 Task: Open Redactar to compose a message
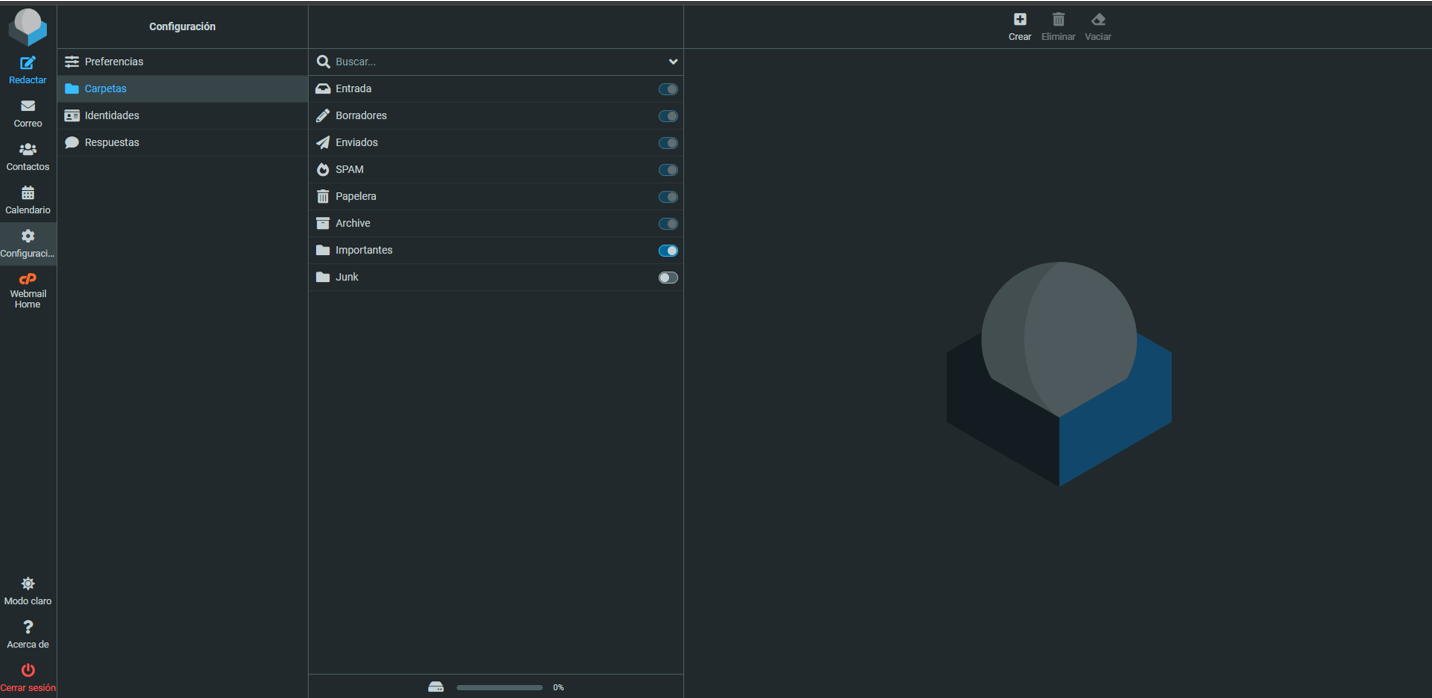28,69
